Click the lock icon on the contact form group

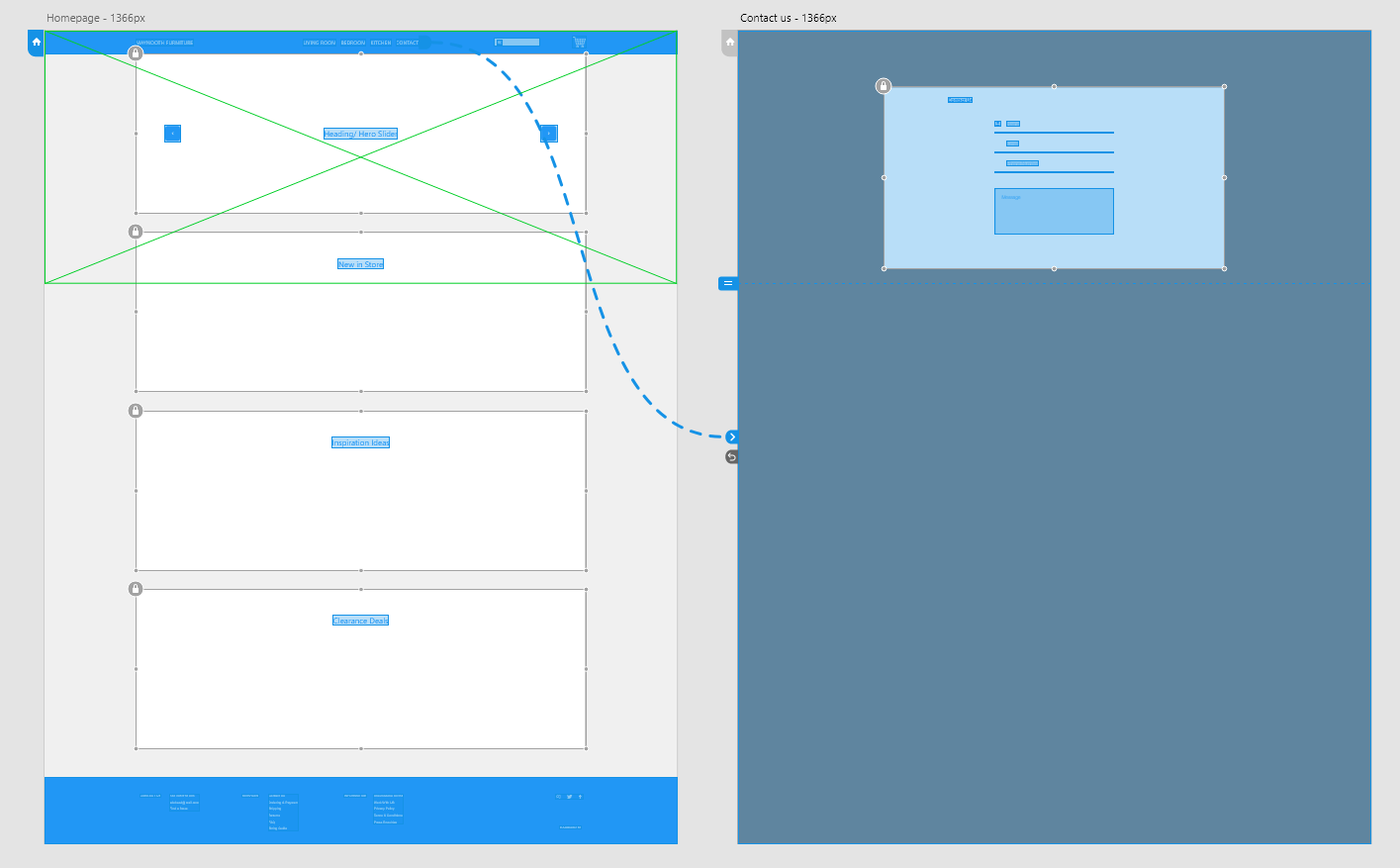click(884, 86)
